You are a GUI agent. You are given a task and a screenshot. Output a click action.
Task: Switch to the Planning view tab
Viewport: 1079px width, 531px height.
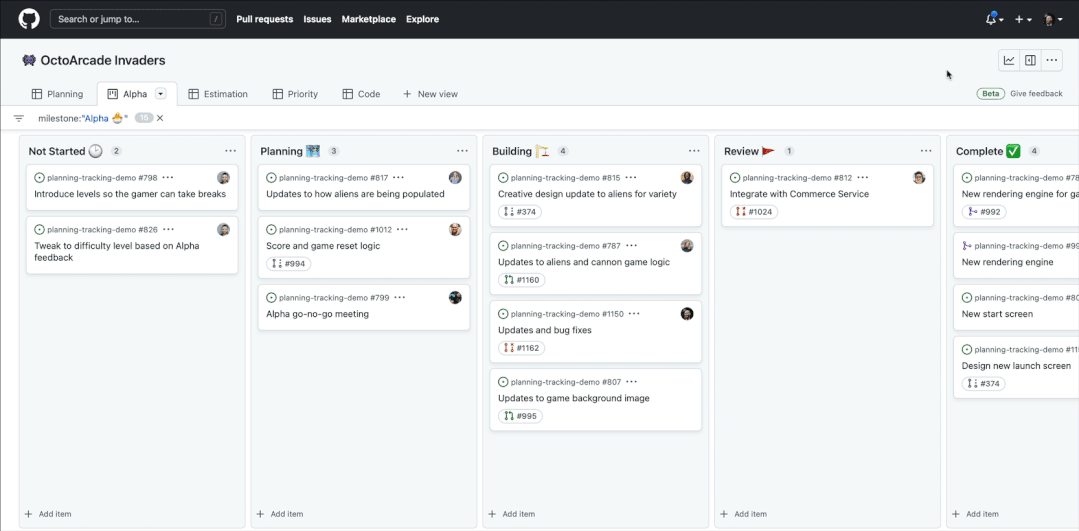point(58,94)
